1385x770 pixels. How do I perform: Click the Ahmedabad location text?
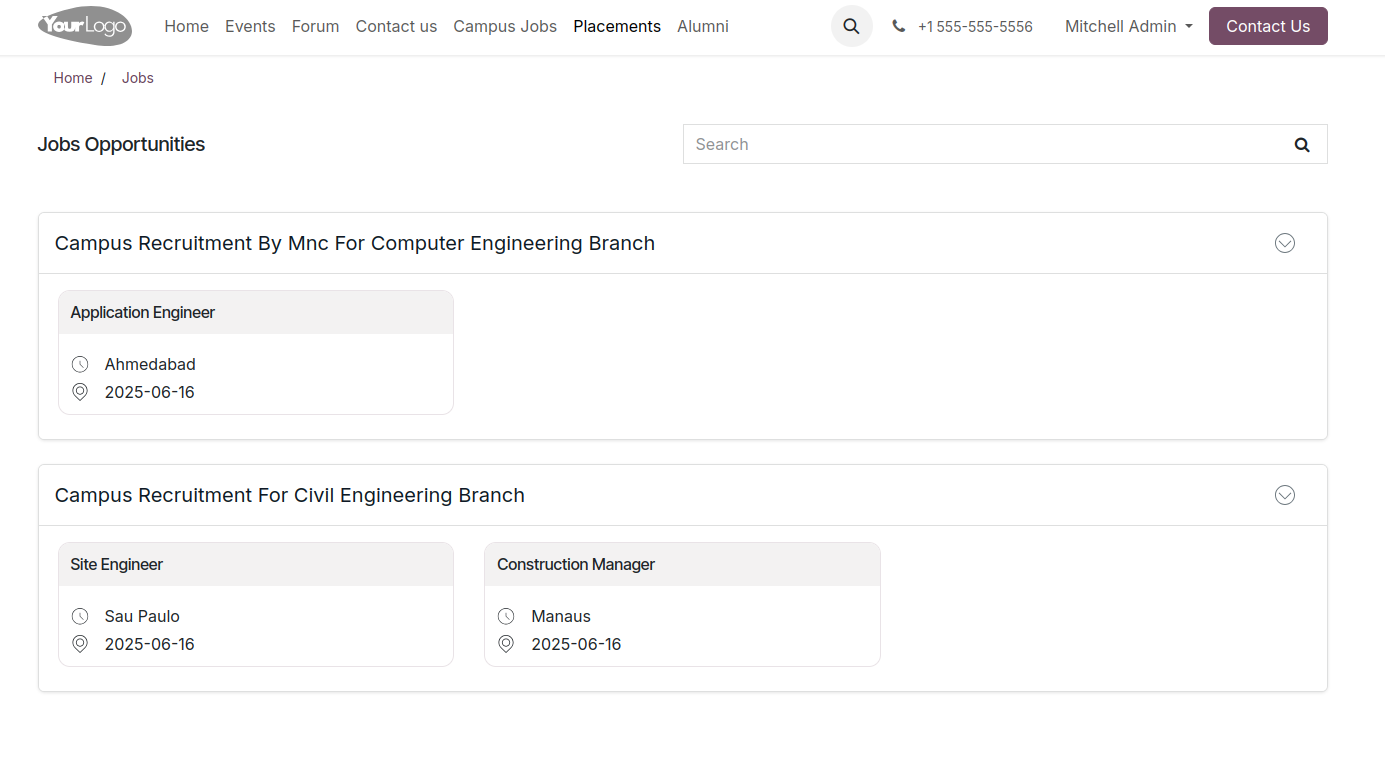tap(150, 364)
